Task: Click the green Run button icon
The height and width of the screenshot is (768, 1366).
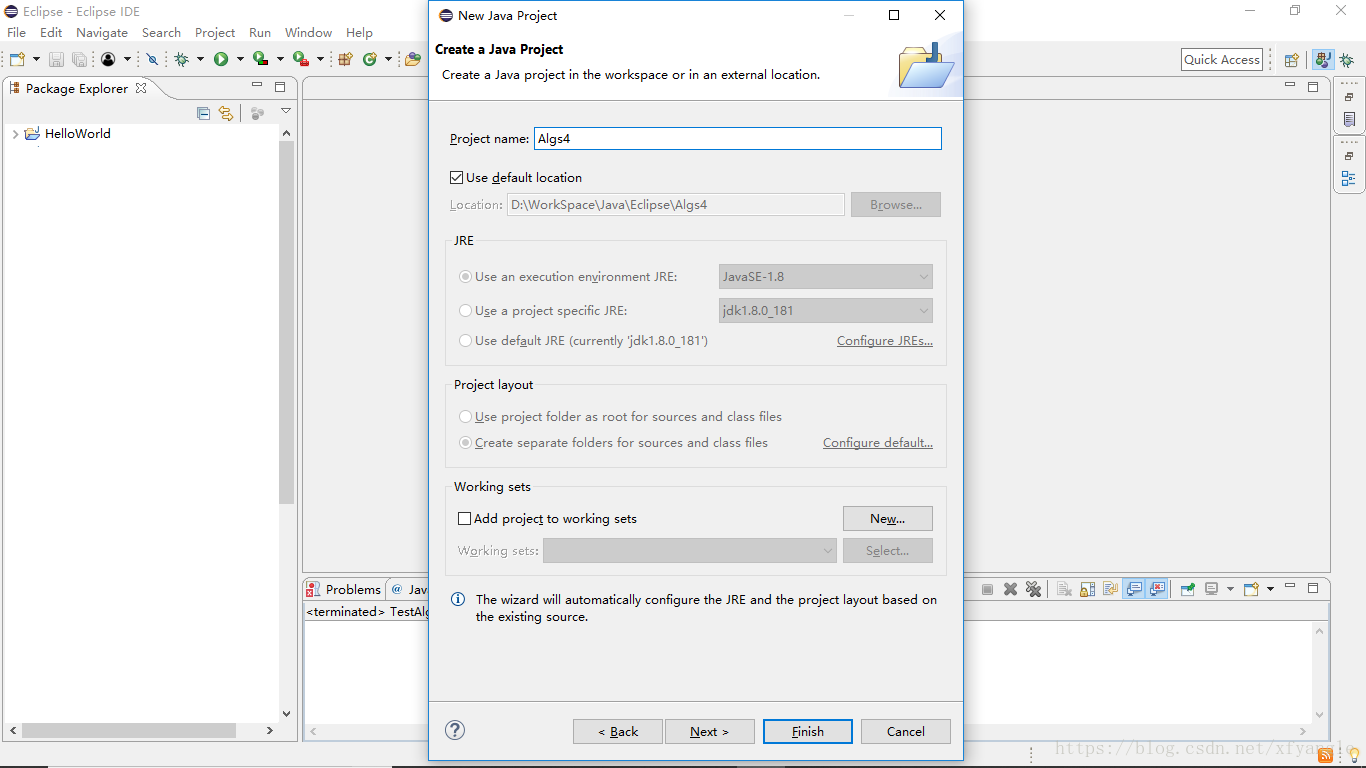Action: click(221, 59)
